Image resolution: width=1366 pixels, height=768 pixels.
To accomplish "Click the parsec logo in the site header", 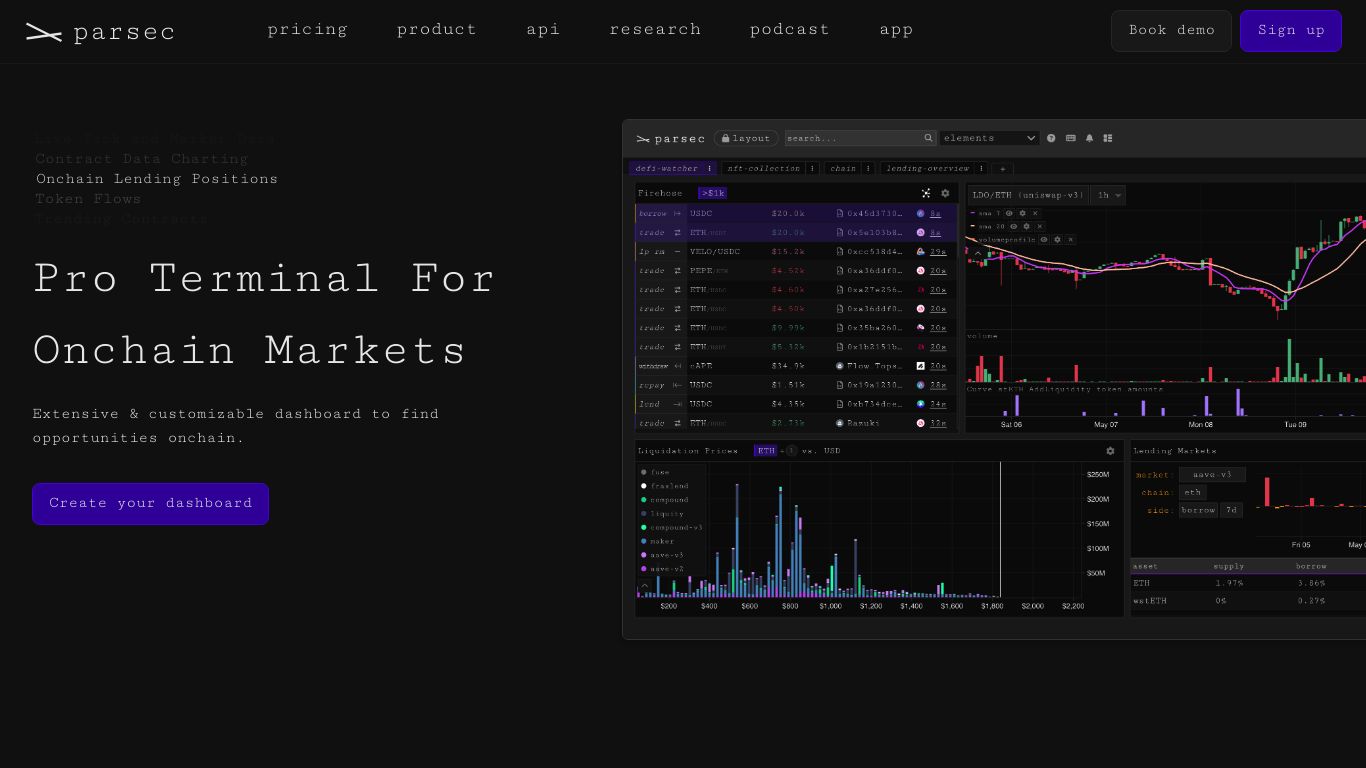I will pyautogui.click(x=99, y=32).
